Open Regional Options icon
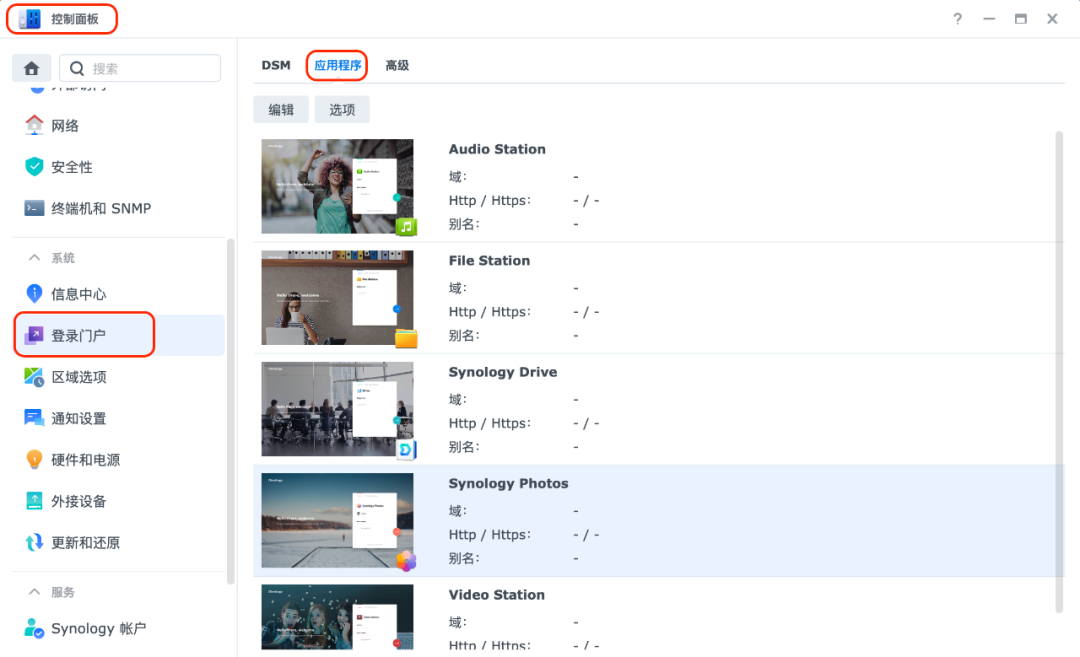This screenshot has height=657, width=1080. tap(35, 377)
